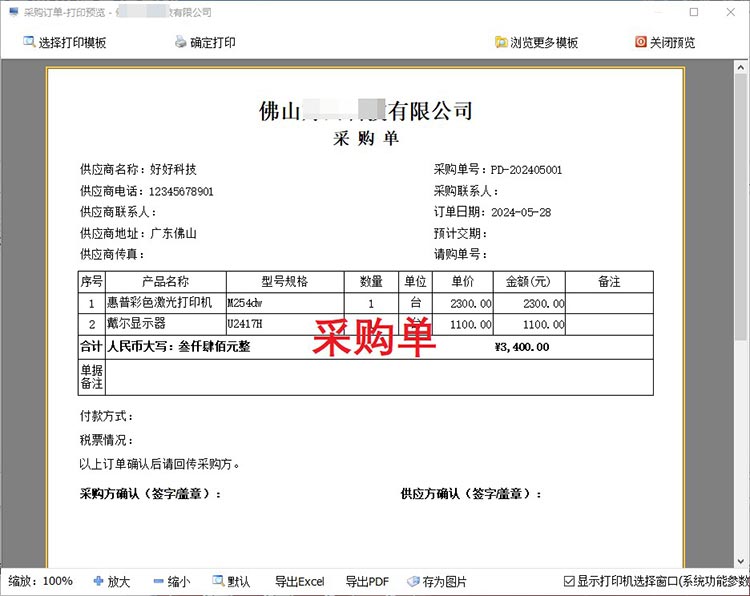
Task: Click the 备注 column header
Action: click(609, 281)
